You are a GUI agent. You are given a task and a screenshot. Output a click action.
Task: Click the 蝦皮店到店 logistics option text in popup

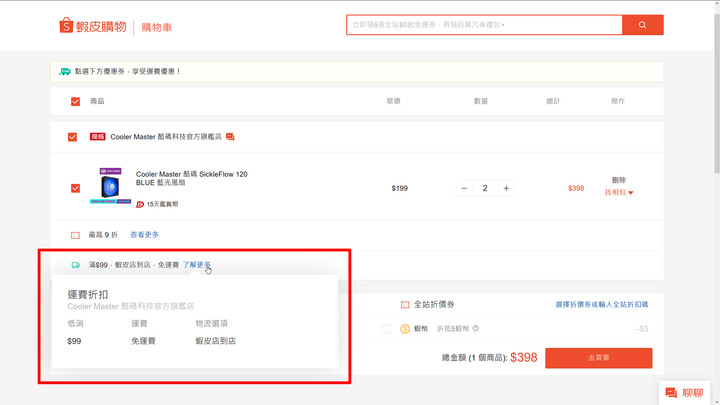pos(215,341)
